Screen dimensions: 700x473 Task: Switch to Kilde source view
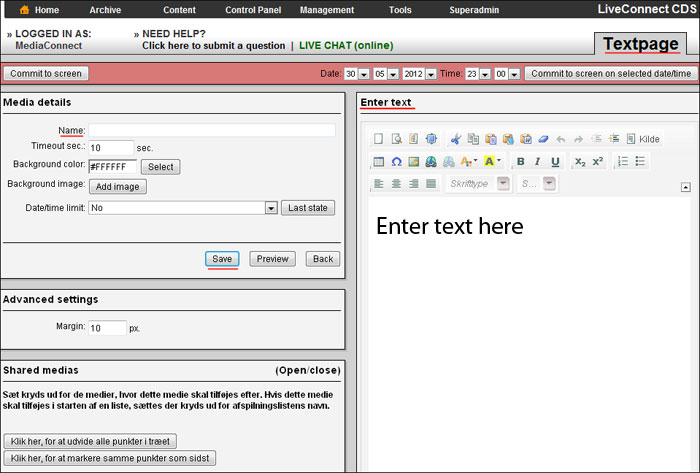tap(643, 139)
